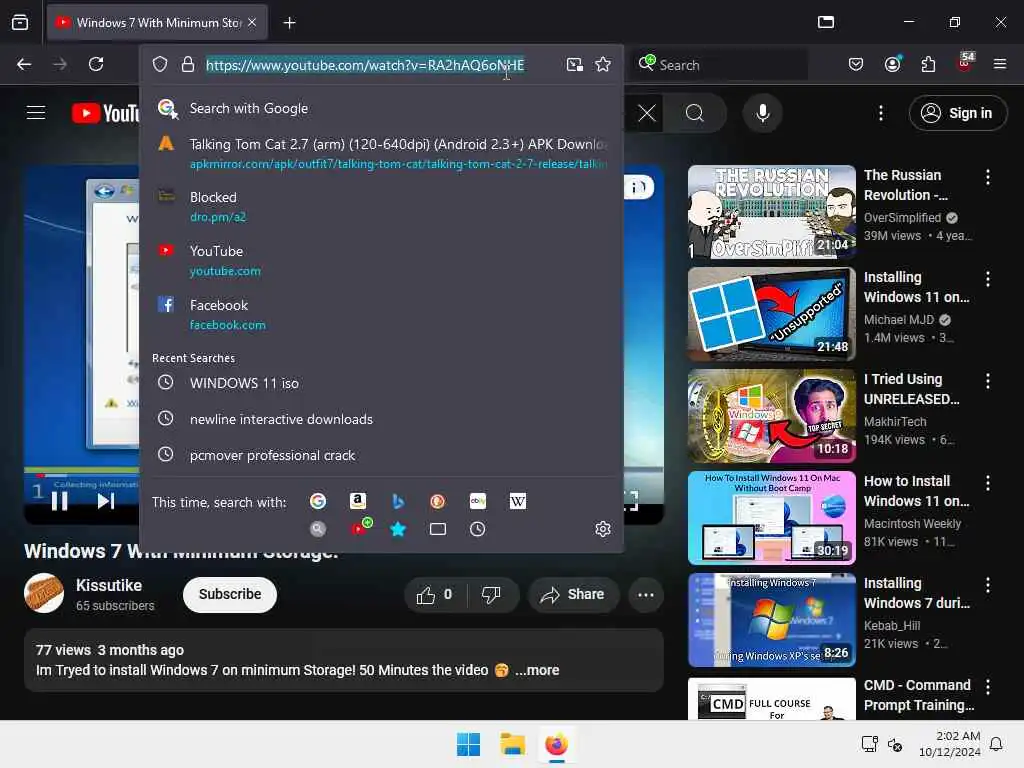
Task: Open YouTube settings three-dot menu
Action: (x=880, y=113)
